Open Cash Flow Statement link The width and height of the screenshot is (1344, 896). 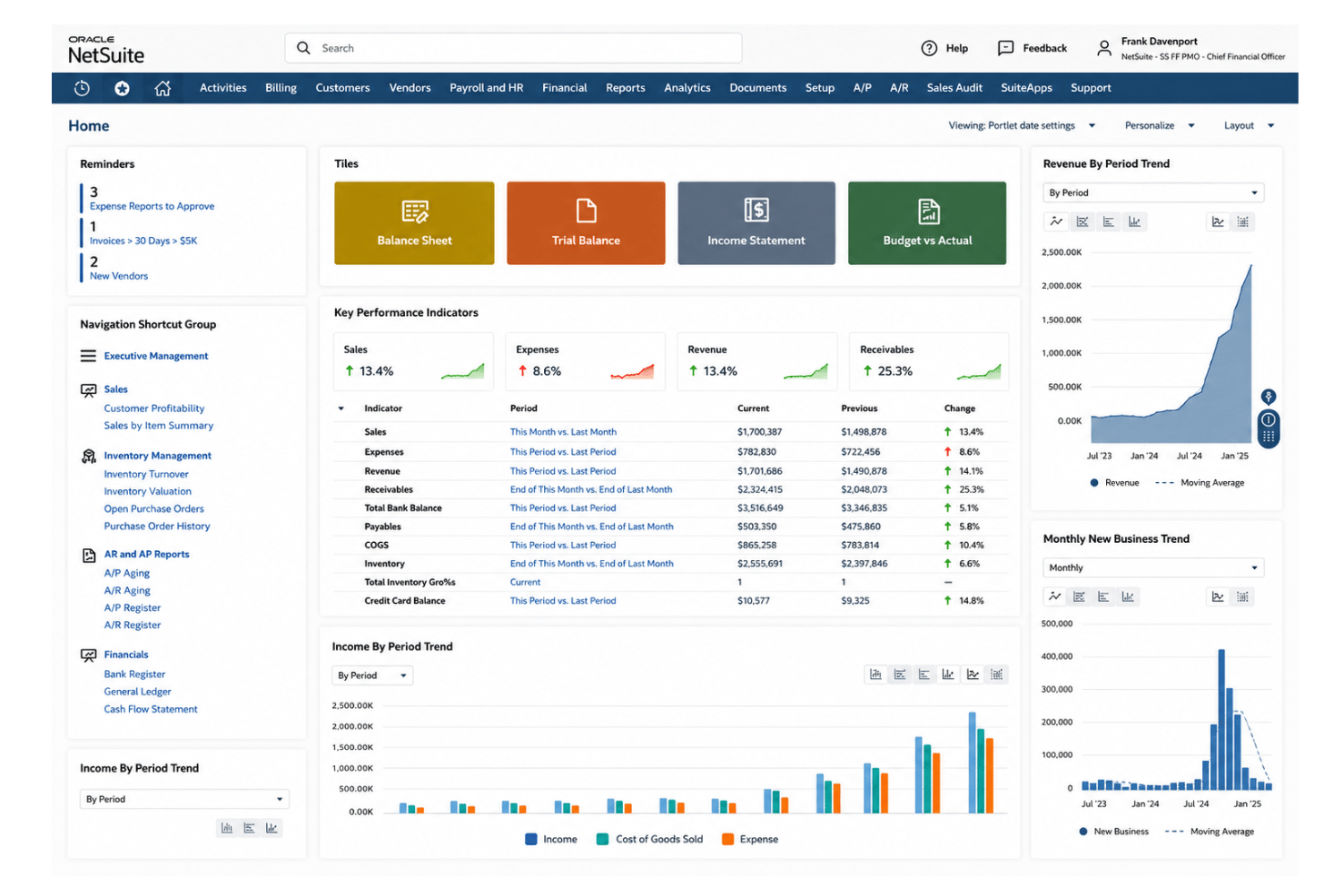pos(150,709)
